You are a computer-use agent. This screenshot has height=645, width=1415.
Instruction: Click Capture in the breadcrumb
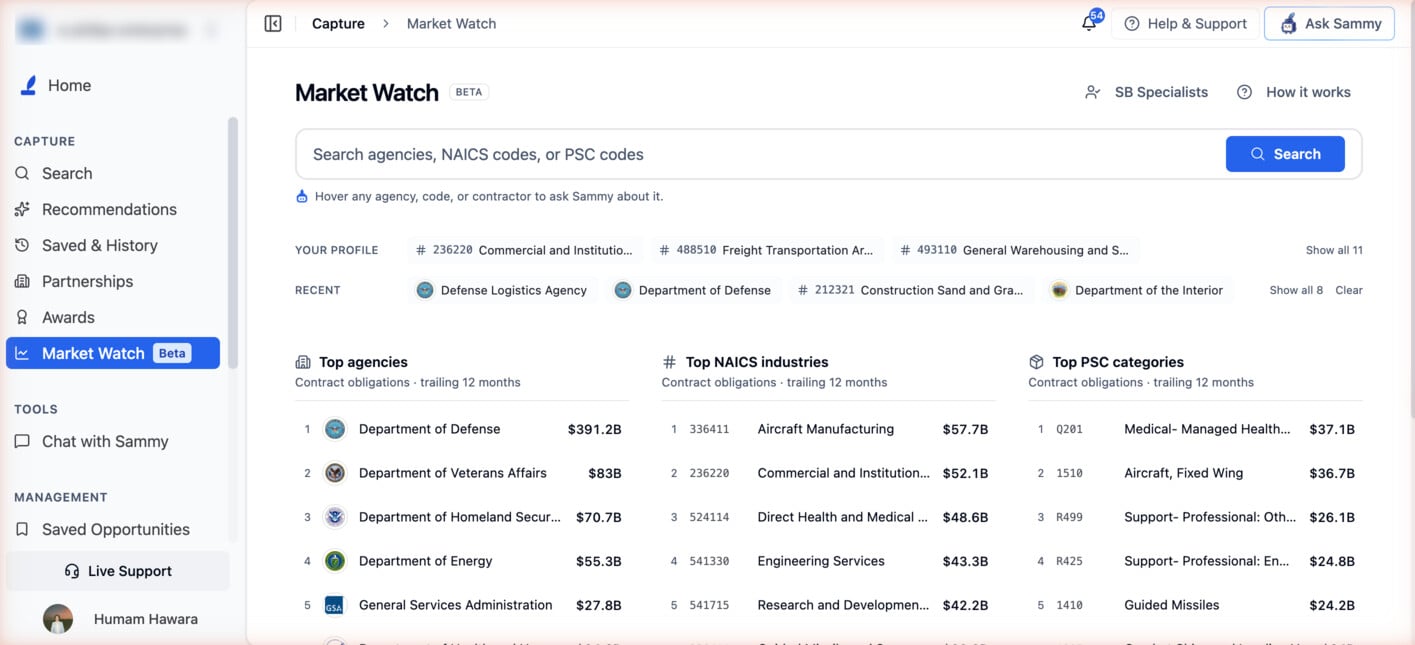(x=338, y=23)
